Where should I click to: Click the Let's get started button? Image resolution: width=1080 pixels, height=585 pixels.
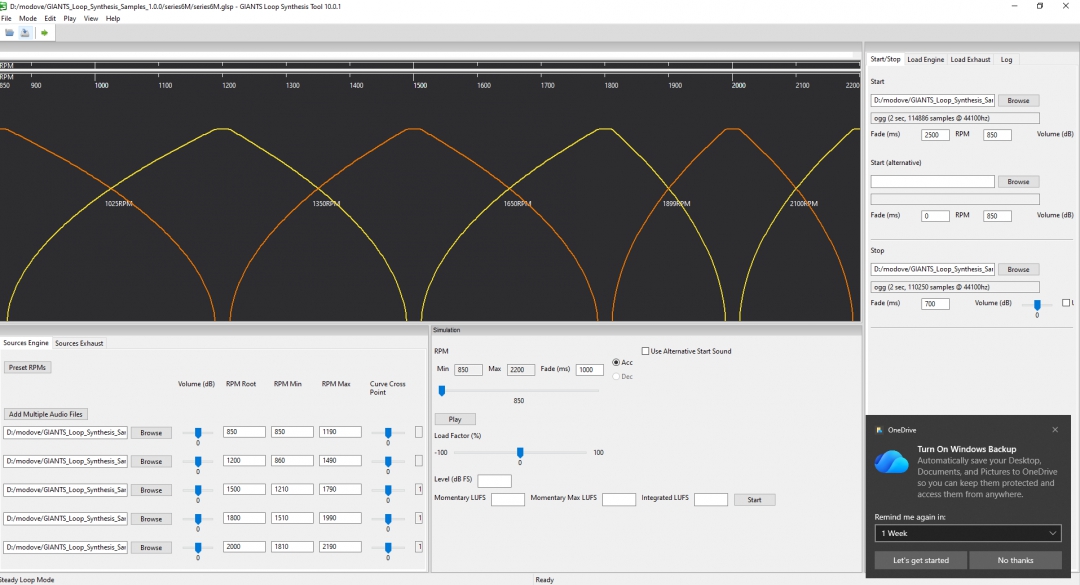tap(921, 560)
